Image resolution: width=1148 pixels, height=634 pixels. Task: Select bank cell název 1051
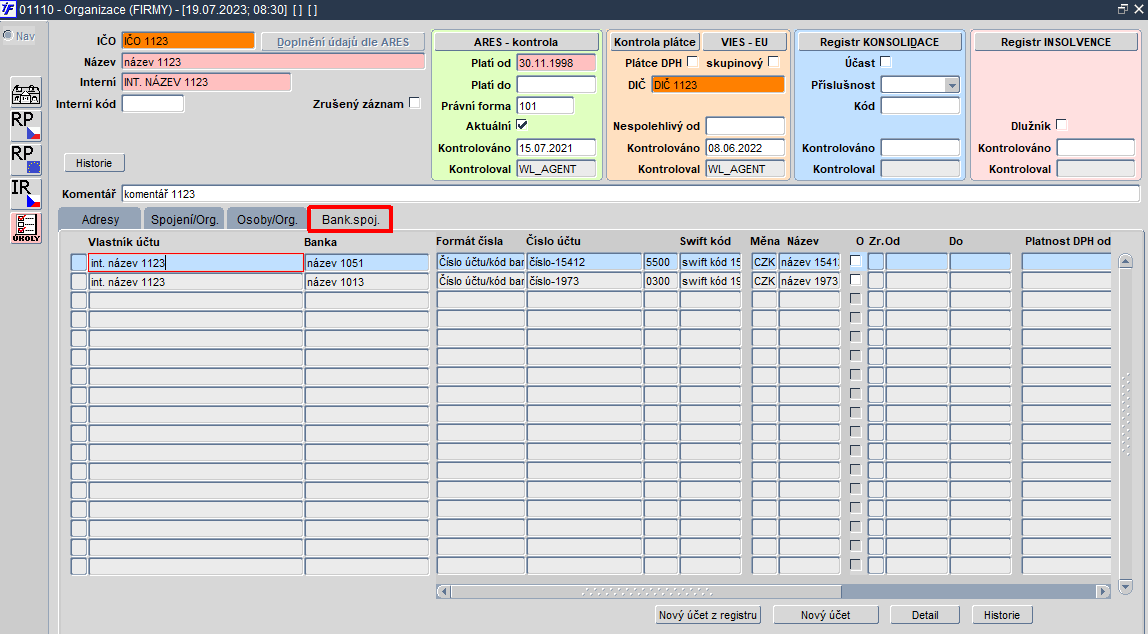tap(367, 263)
